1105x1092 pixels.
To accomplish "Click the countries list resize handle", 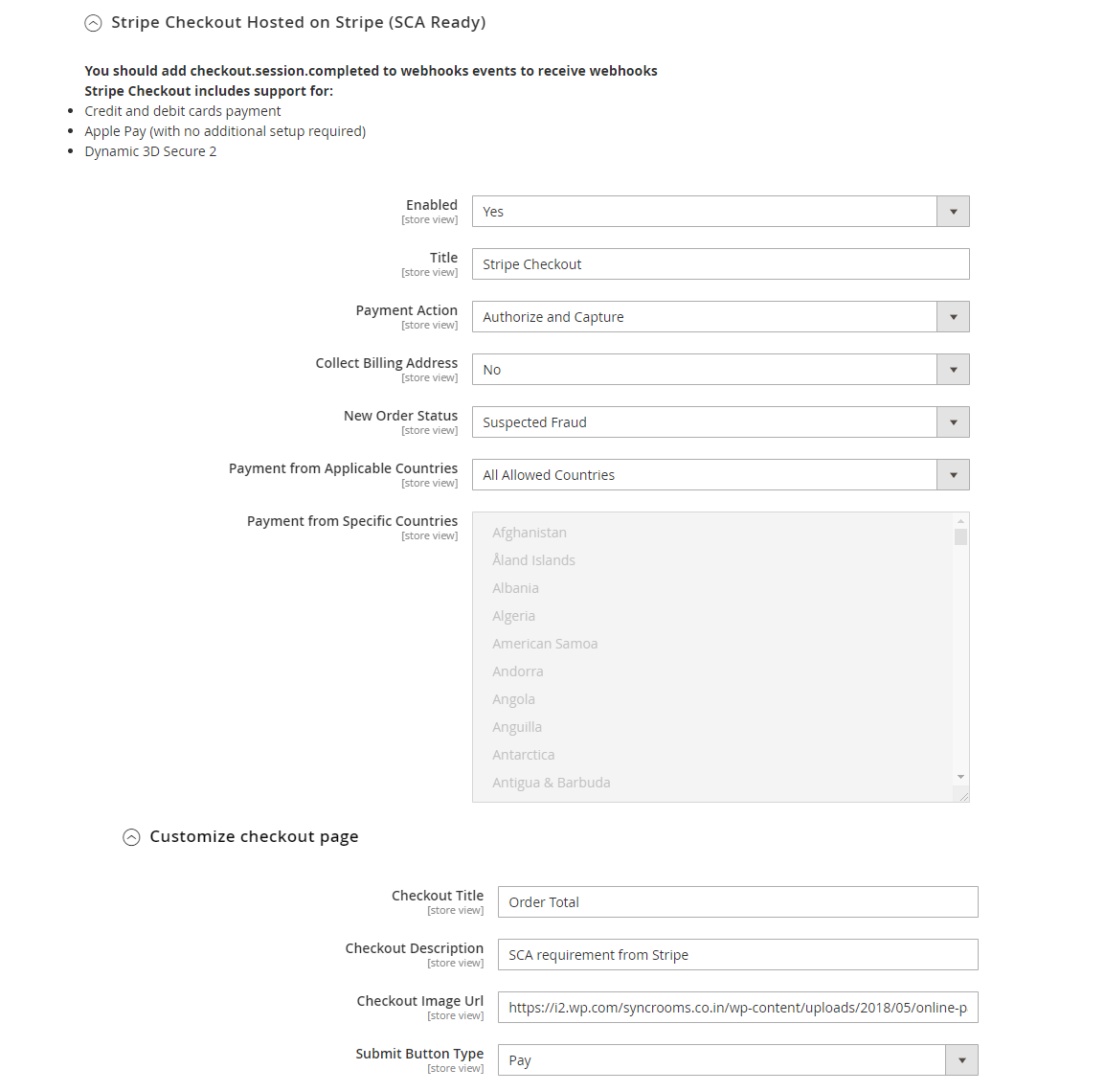I will click(x=963, y=796).
